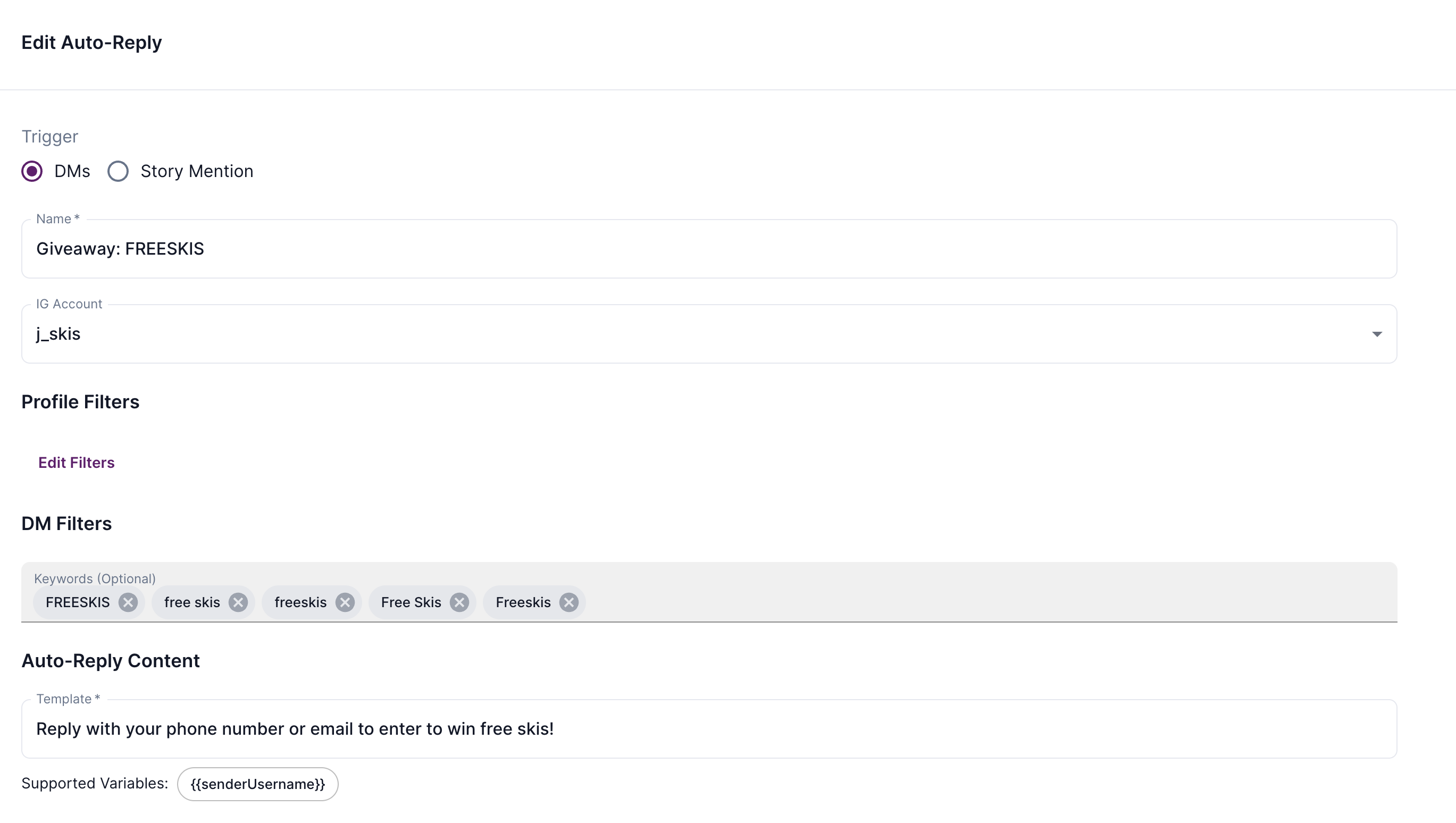This screenshot has width=1456, height=823.
Task: Remove the FREESKIS keyword chip
Action: 128,602
